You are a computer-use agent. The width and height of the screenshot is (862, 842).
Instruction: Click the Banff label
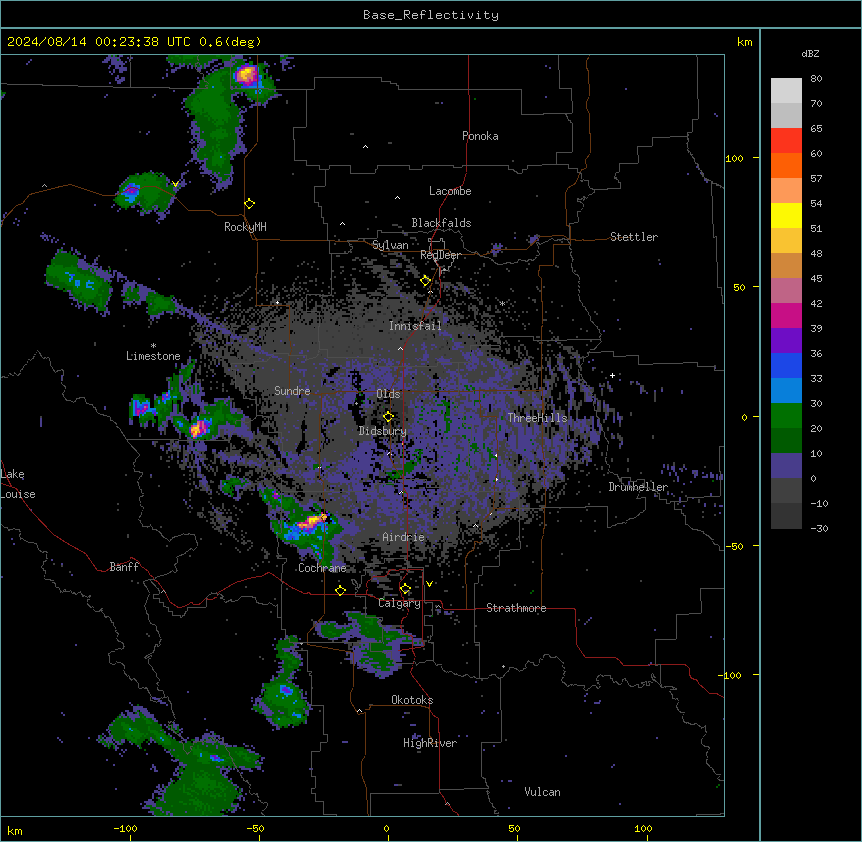124,567
